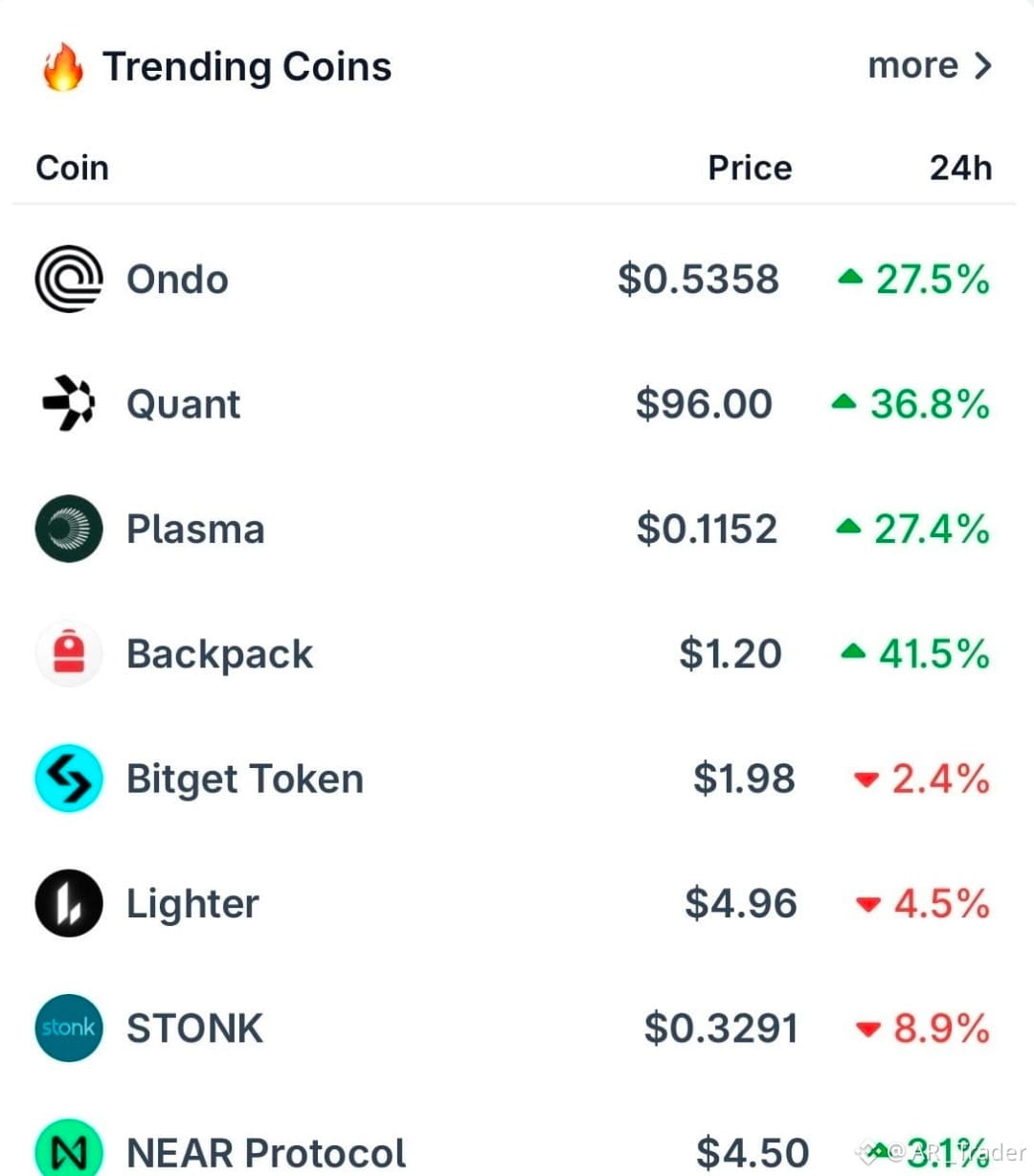The width and height of the screenshot is (1034, 1176).
Task: Sort by the 24h column header
Action: point(960,168)
